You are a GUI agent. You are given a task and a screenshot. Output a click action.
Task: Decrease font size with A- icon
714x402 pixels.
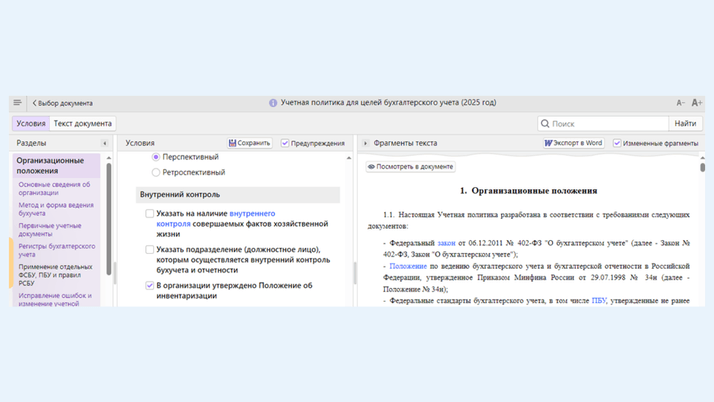tap(680, 103)
